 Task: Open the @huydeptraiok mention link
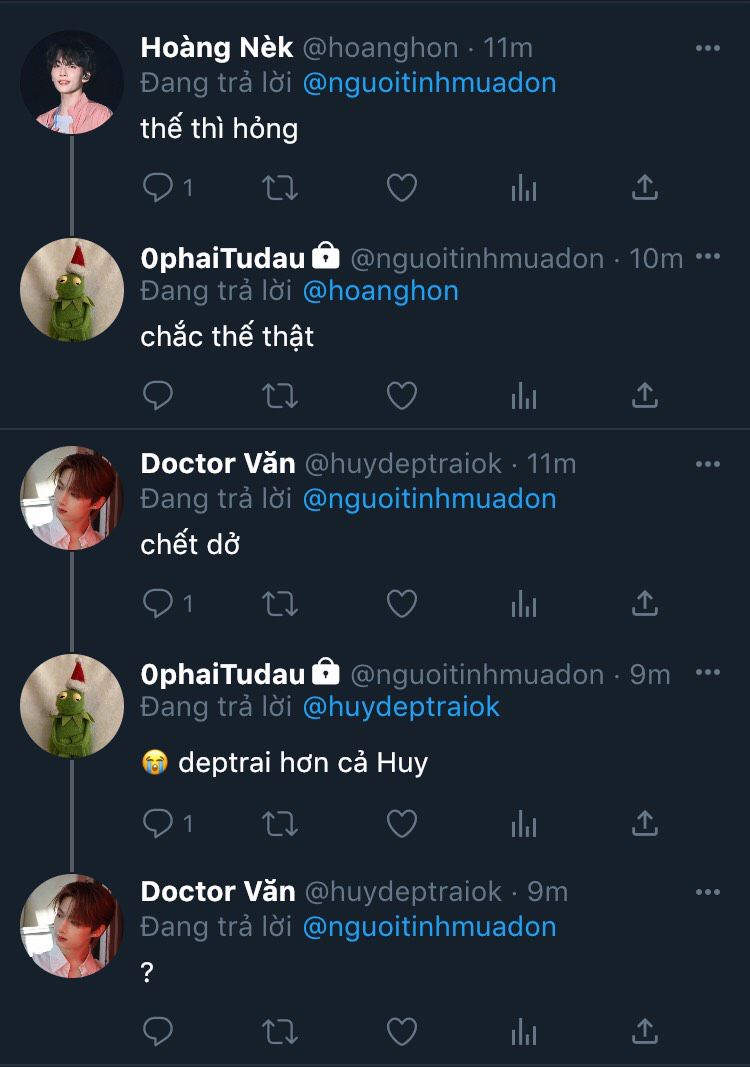point(400,707)
